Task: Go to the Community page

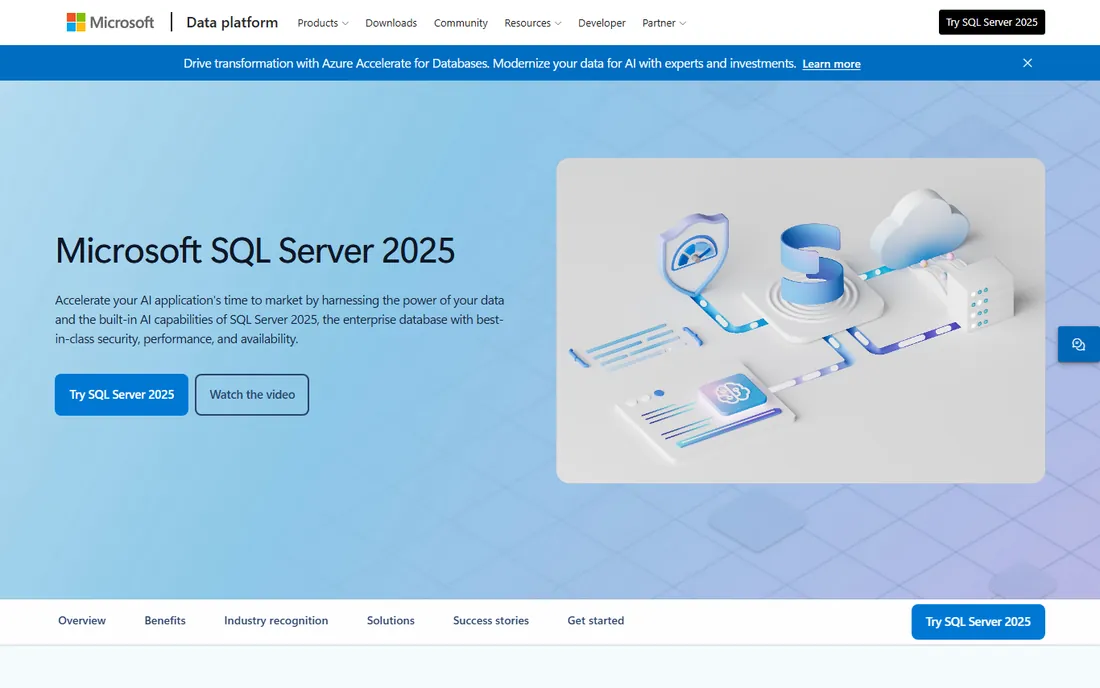Action: coord(460,23)
